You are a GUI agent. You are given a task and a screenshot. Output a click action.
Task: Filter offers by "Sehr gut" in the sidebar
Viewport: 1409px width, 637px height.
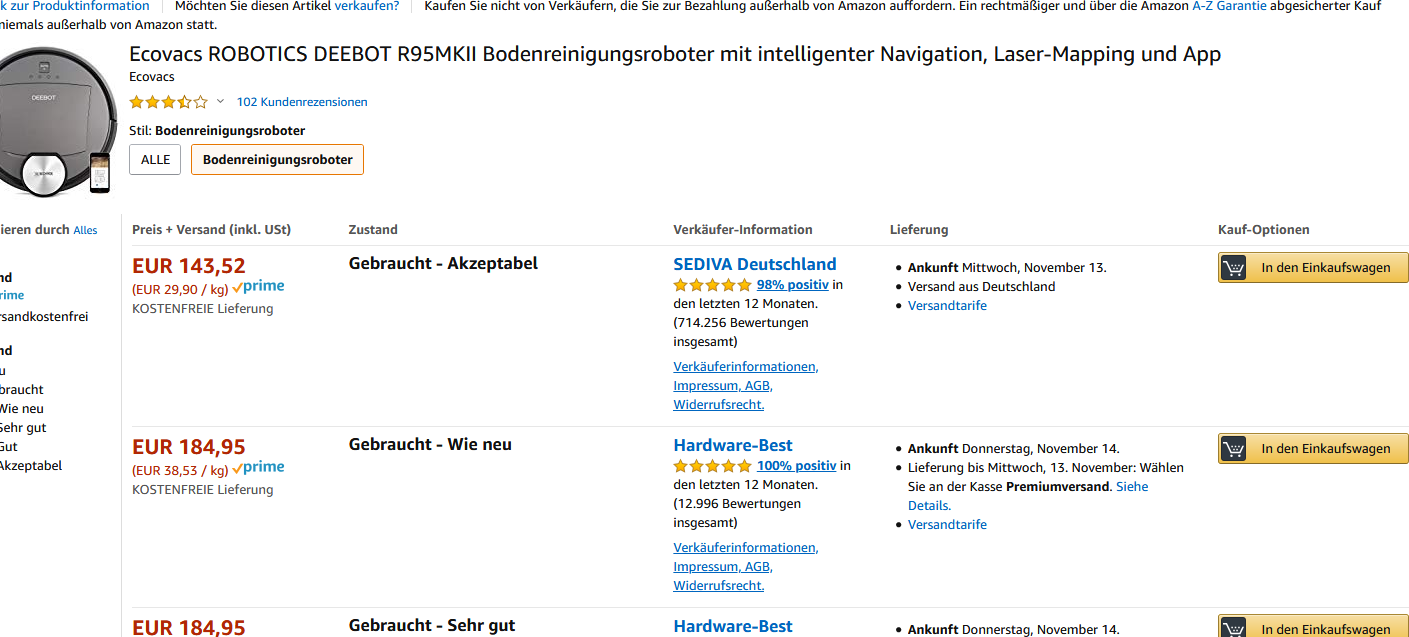(x=22, y=428)
